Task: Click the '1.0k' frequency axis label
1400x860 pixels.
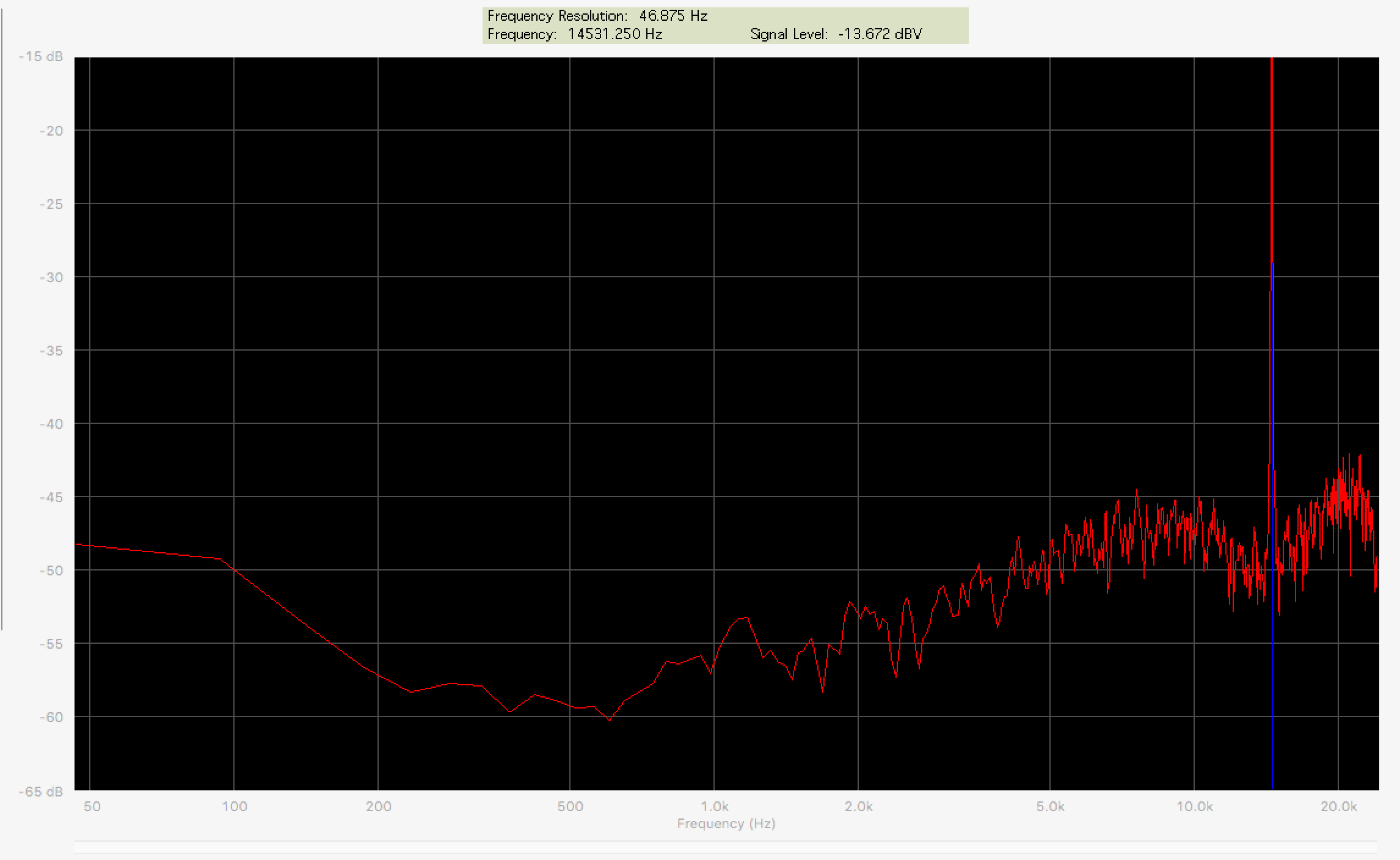Action: (714, 806)
